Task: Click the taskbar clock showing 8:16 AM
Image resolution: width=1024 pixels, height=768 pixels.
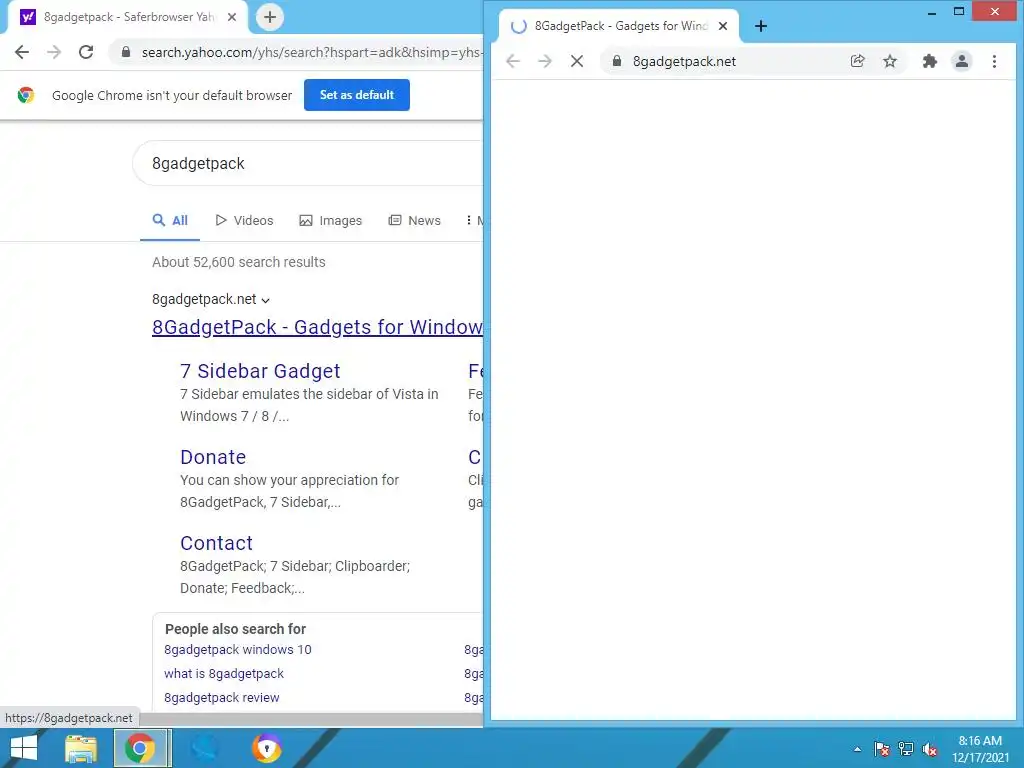Action: 980,749
